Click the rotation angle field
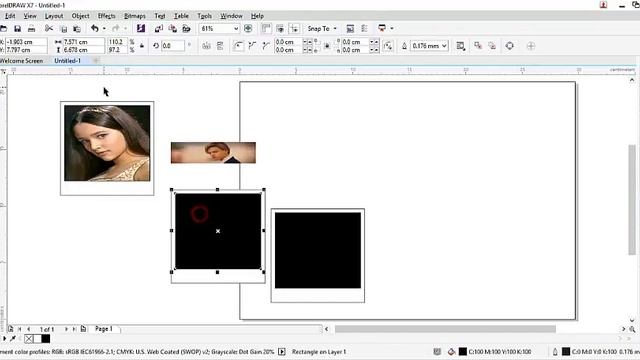 [173, 46]
